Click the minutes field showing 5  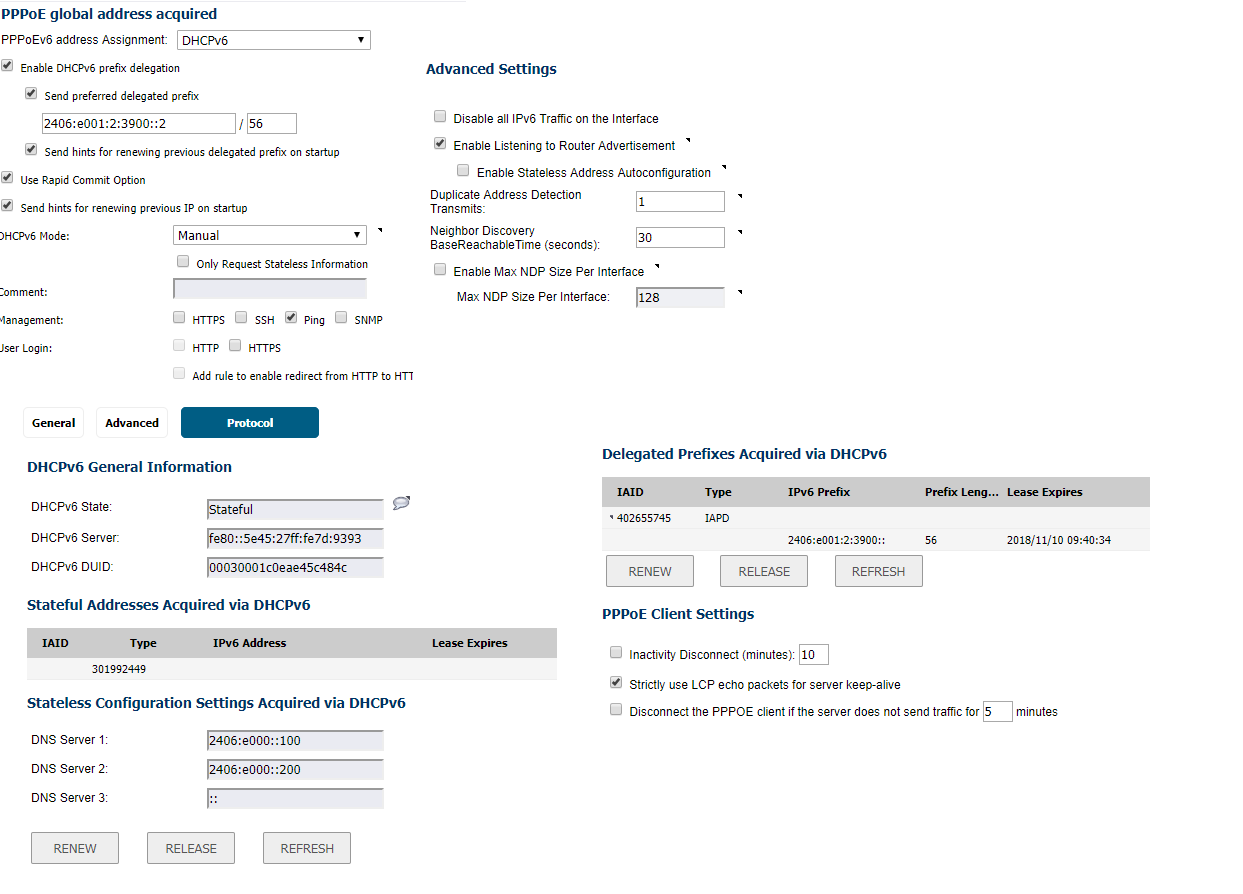pos(998,712)
